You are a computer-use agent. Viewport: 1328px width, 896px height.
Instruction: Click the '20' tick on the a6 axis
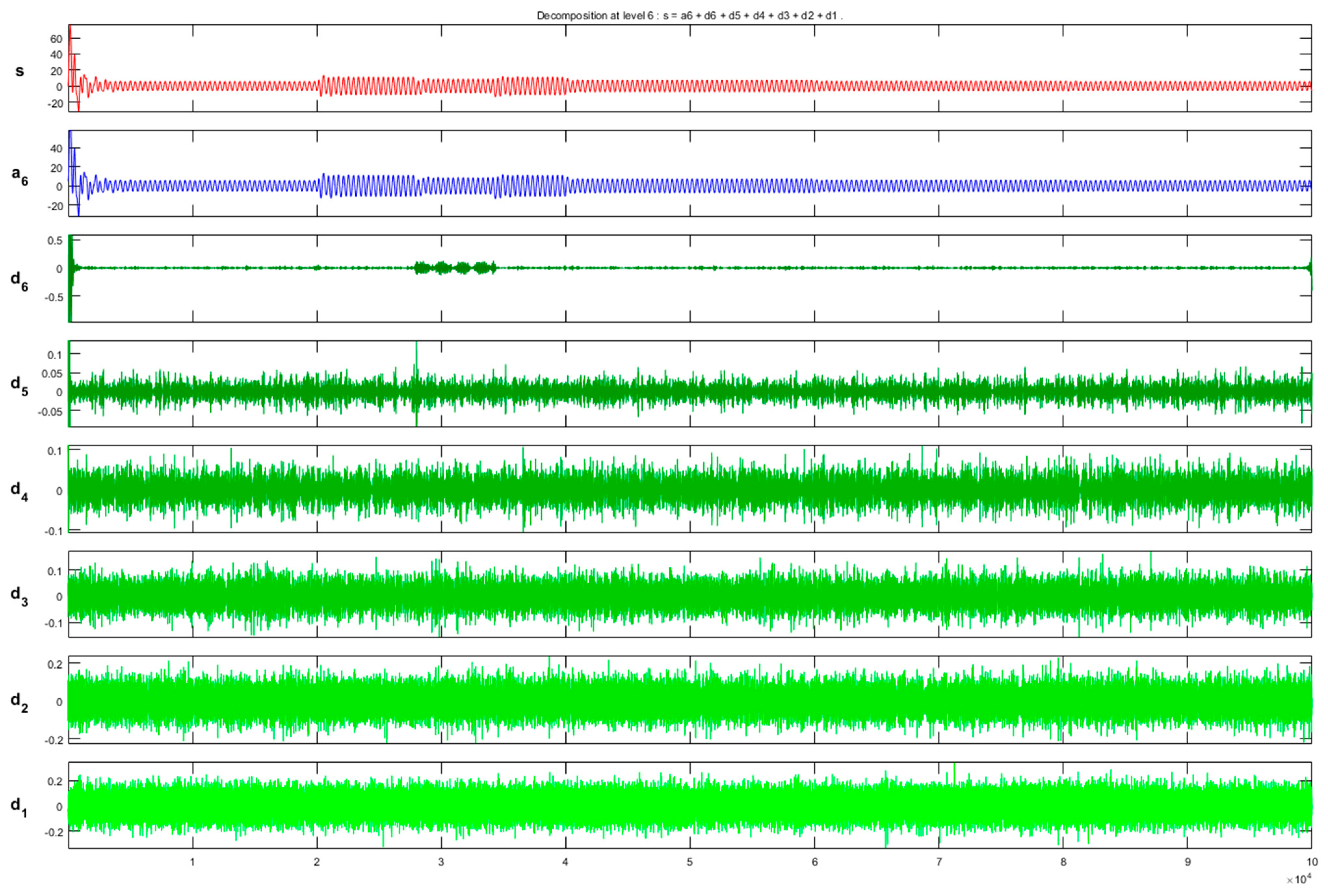pos(56,168)
